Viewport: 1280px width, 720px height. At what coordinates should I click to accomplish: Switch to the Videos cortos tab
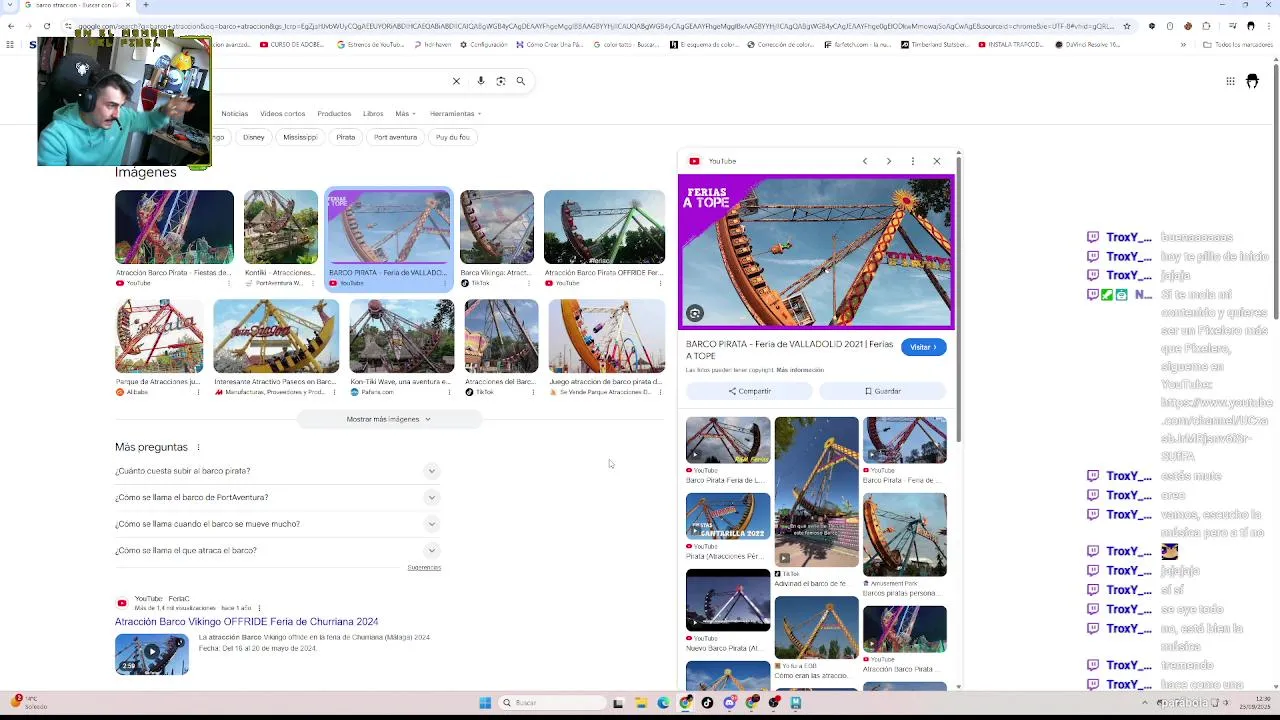pyautogui.click(x=283, y=113)
